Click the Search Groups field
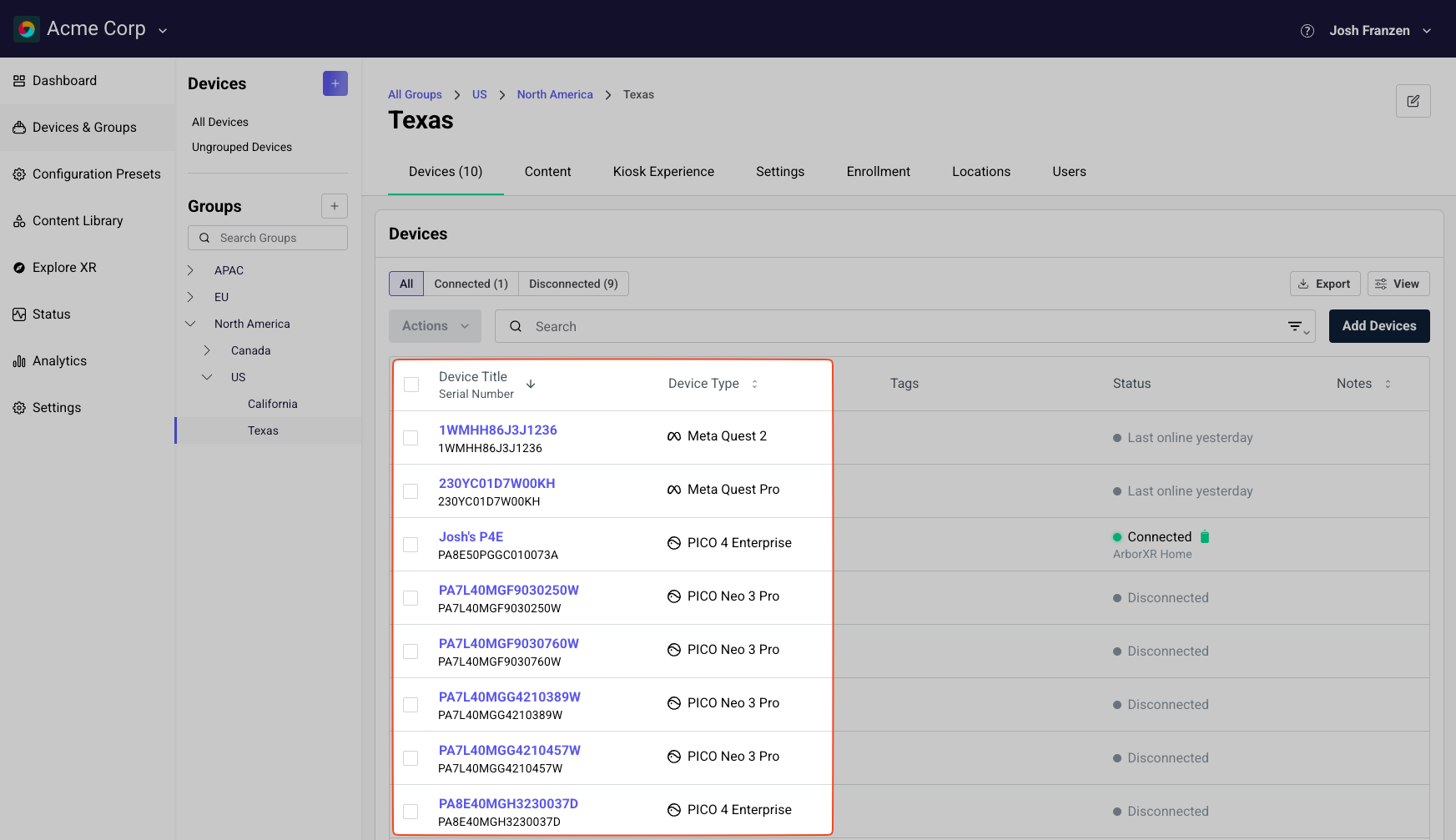This screenshot has height=840, width=1456. [268, 238]
